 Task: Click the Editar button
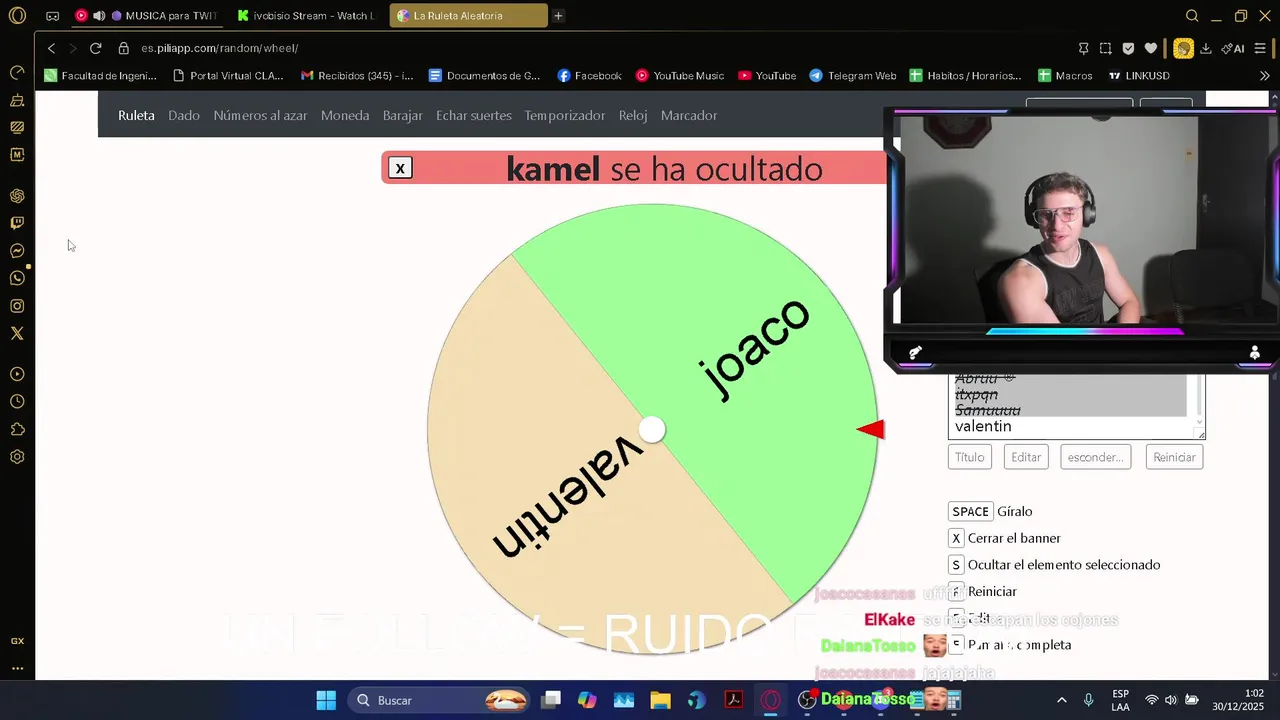pyautogui.click(x=1026, y=457)
